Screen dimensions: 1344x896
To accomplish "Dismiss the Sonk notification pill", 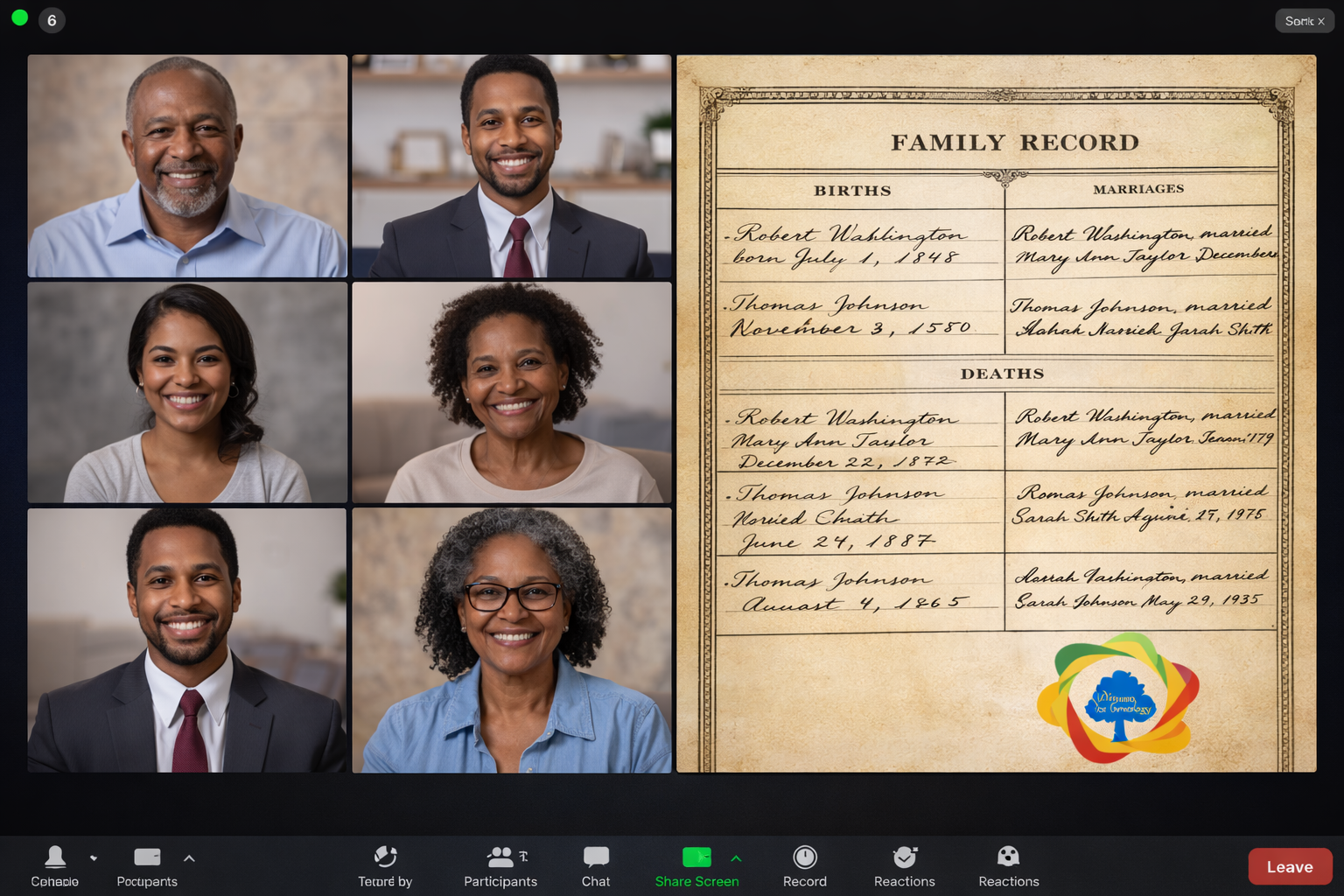I will pos(1304,19).
